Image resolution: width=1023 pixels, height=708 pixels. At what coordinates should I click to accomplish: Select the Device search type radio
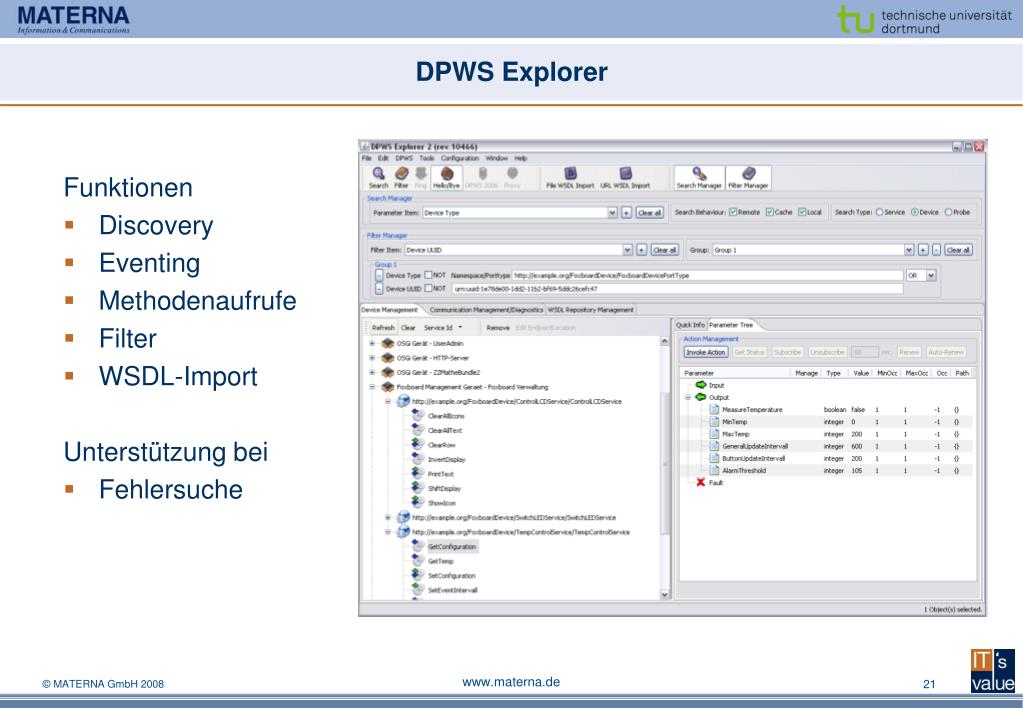click(914, 212)
